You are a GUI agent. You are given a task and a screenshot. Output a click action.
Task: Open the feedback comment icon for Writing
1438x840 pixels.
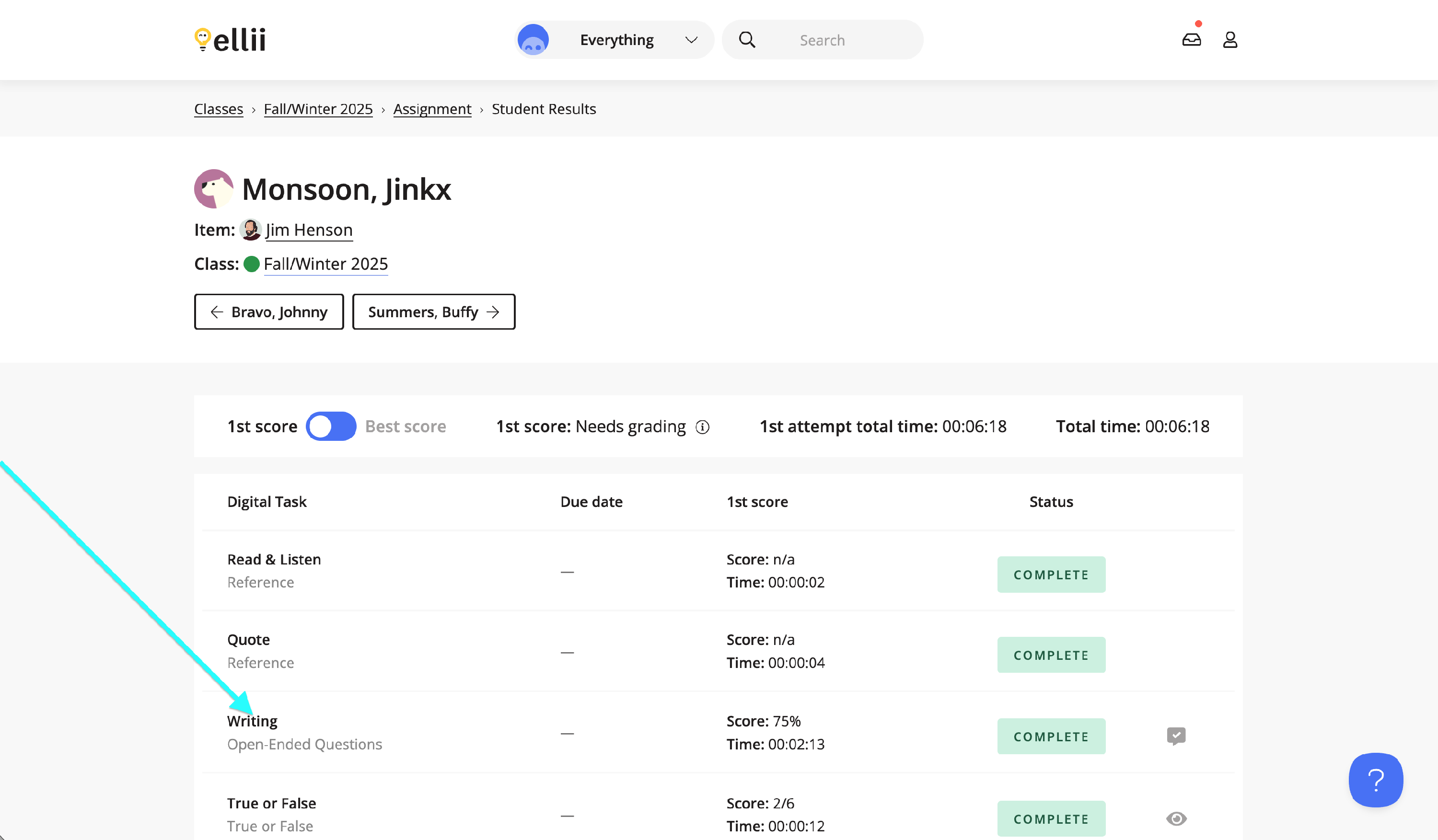click(x=1175, y=736)
